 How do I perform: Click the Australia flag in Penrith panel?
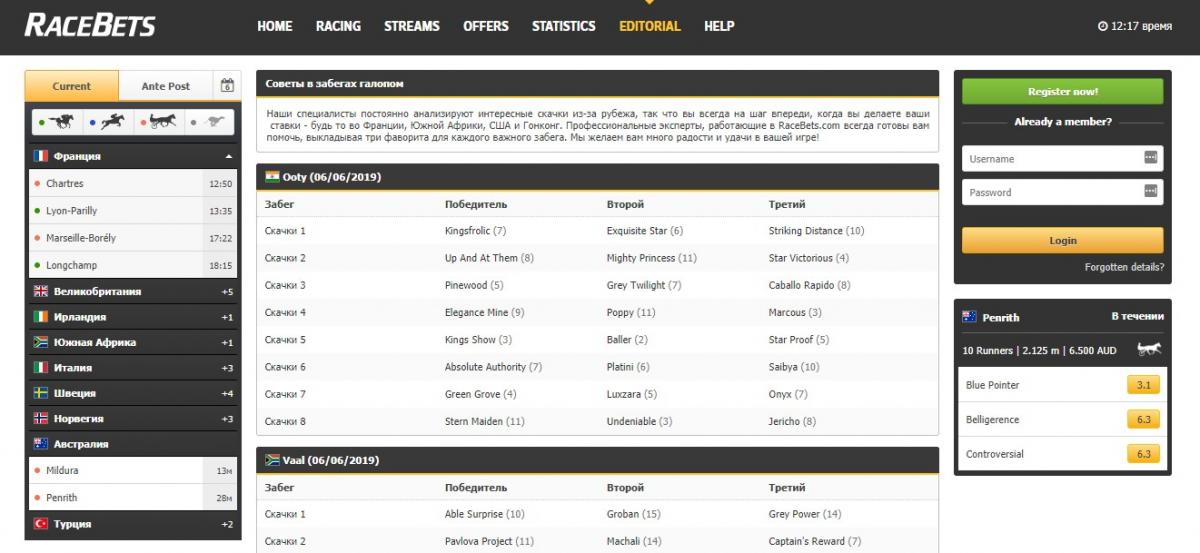click(x=969, y=317)
